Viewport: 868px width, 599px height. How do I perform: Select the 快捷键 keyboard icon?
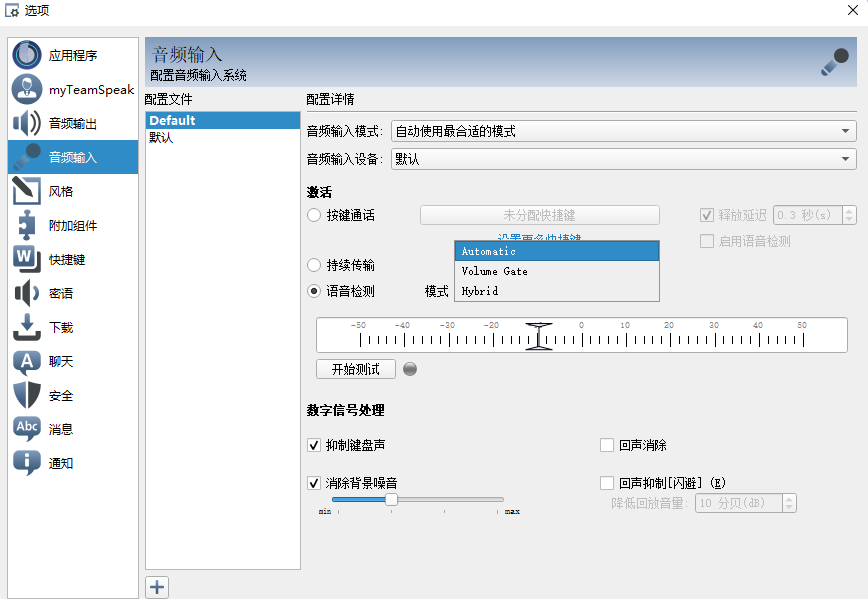click(27, 259)
